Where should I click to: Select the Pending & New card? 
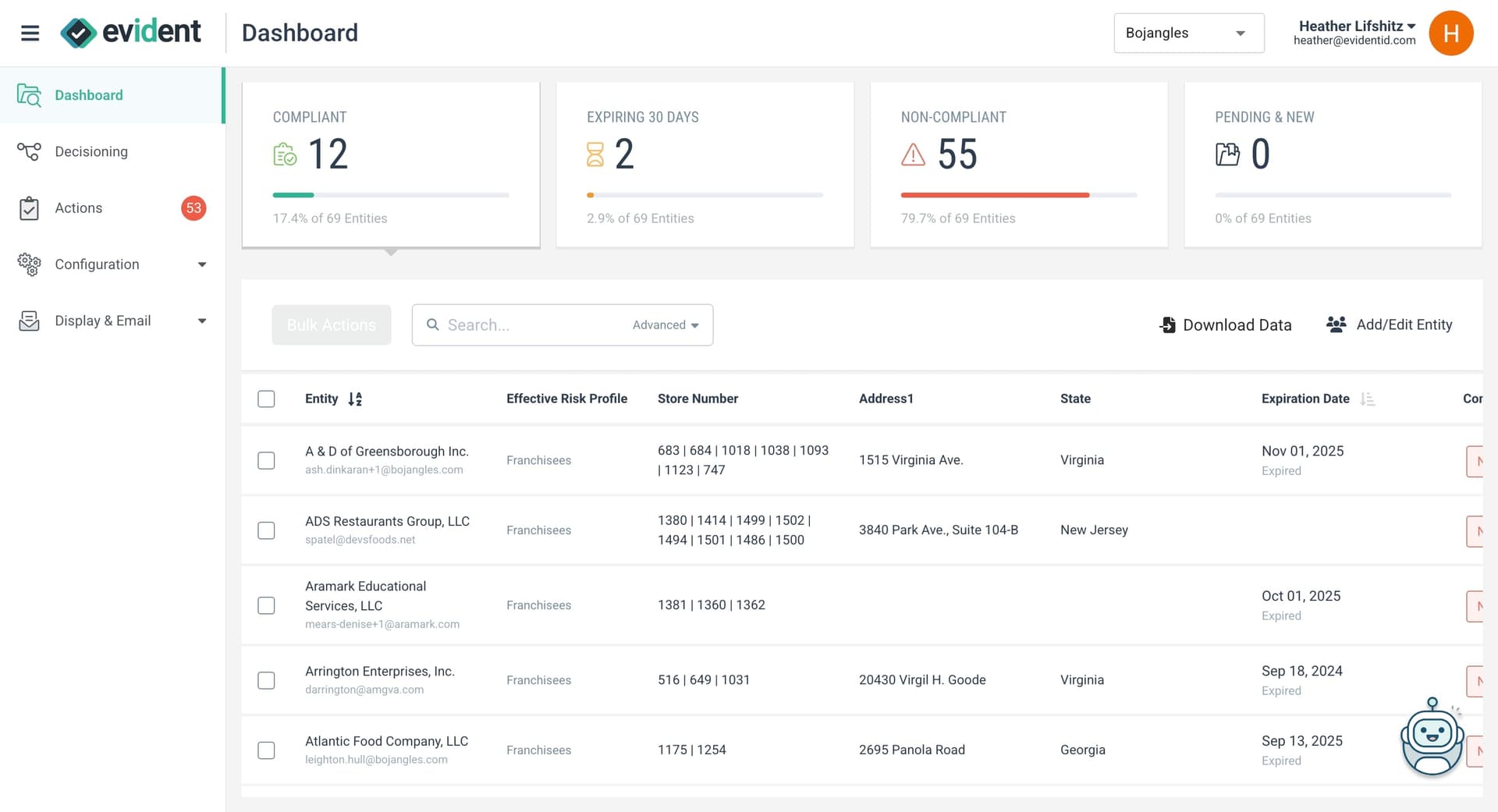click(1333, 165)
